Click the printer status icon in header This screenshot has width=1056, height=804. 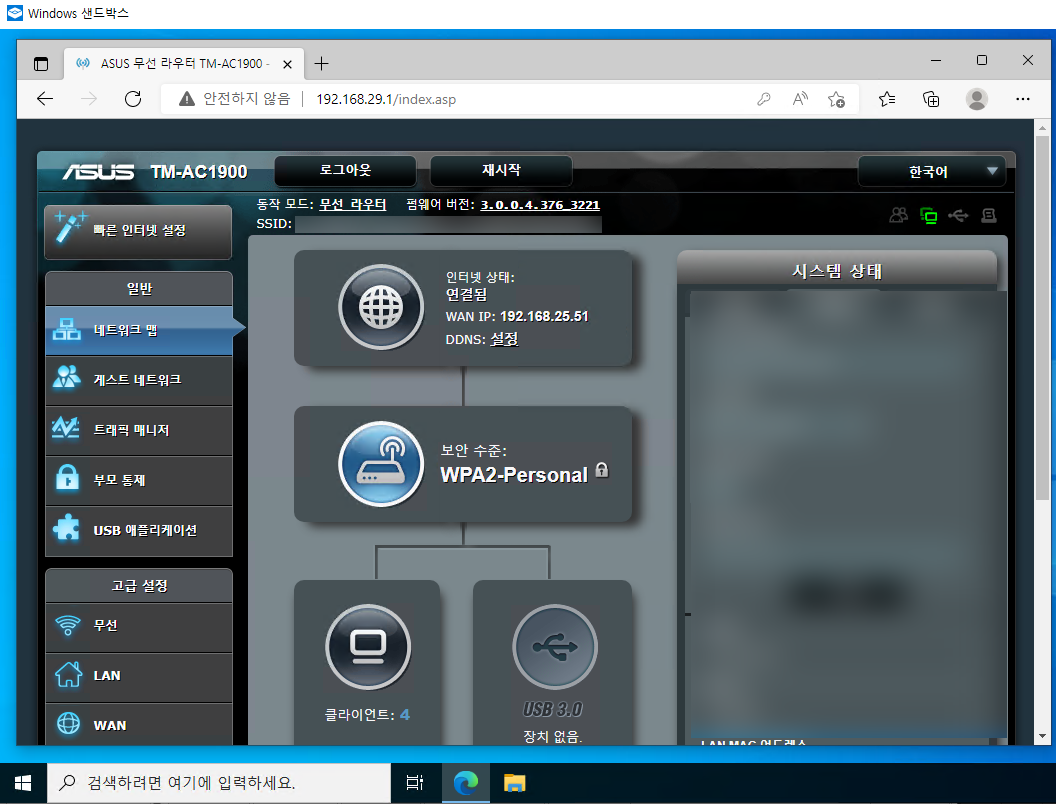tap(989, 215)
